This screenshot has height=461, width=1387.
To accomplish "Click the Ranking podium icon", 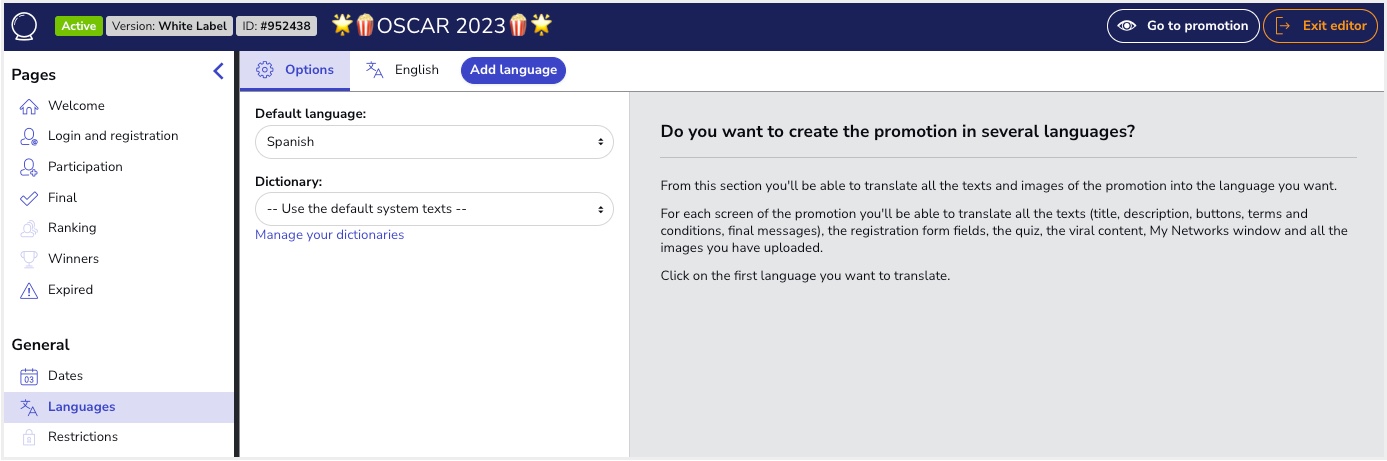I will [x=29, y=228].
